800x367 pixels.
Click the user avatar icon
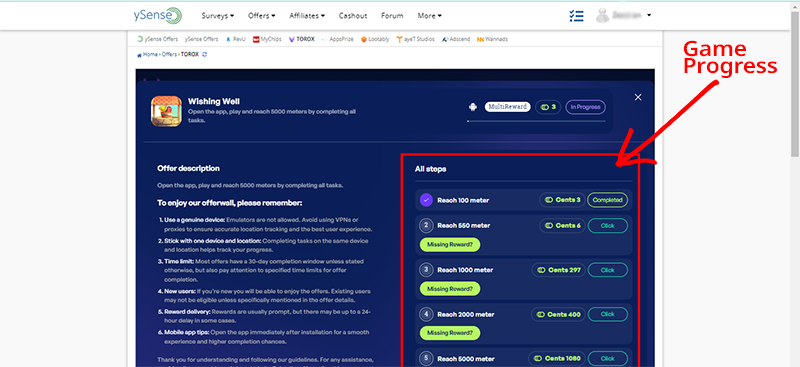click(x=603, y=15)
